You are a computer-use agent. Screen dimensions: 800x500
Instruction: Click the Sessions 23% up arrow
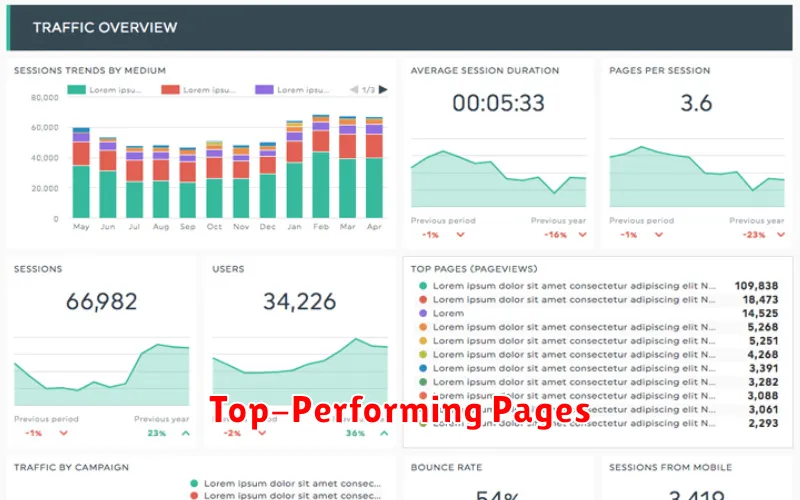tap(184, 433)
